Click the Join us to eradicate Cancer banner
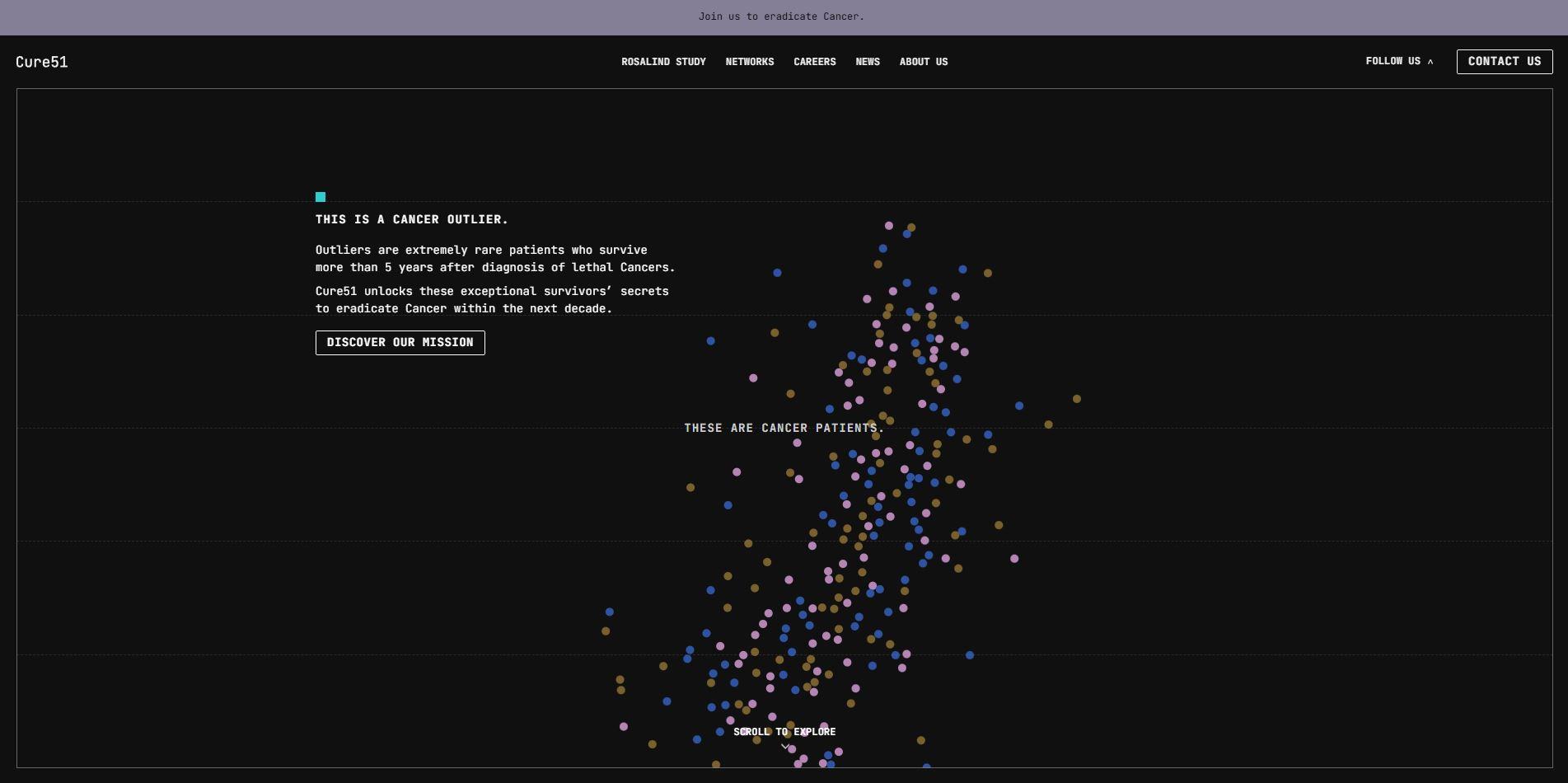The width and height of the screenshot is (1568, 783). [781, 16]
